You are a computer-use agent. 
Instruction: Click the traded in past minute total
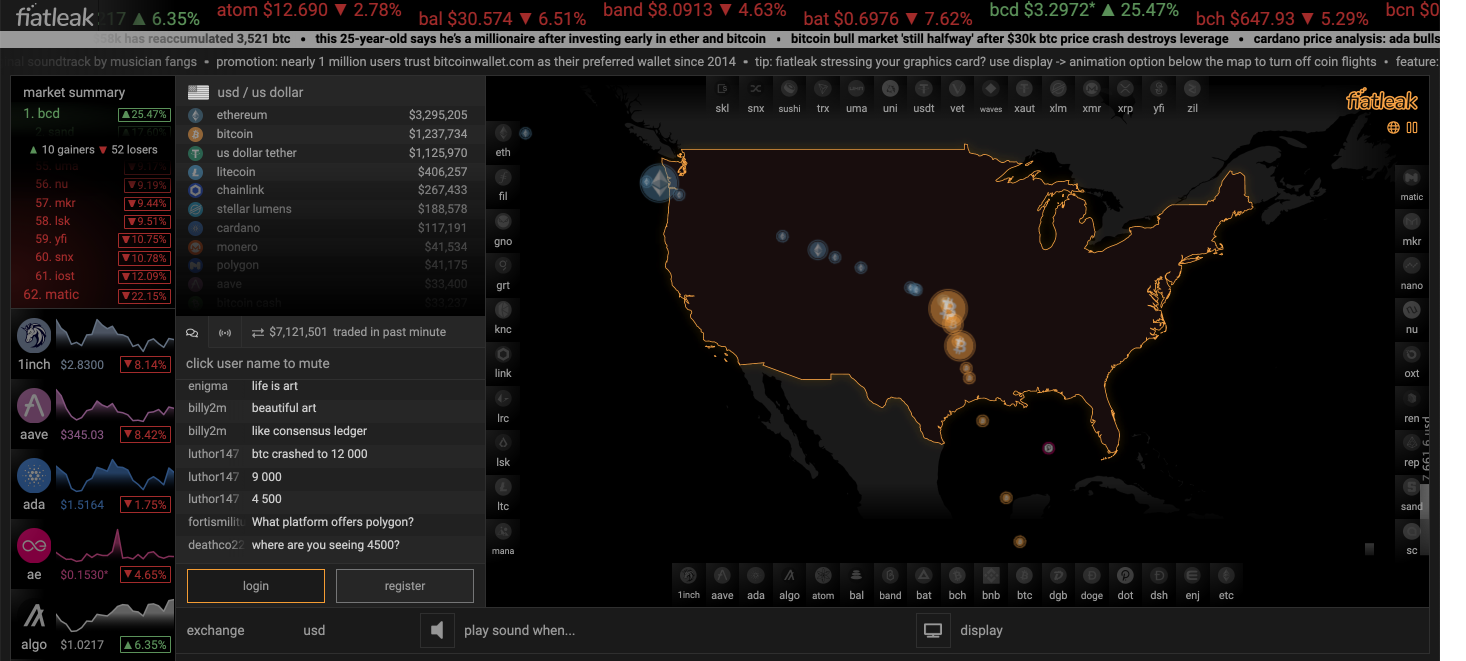348,332
